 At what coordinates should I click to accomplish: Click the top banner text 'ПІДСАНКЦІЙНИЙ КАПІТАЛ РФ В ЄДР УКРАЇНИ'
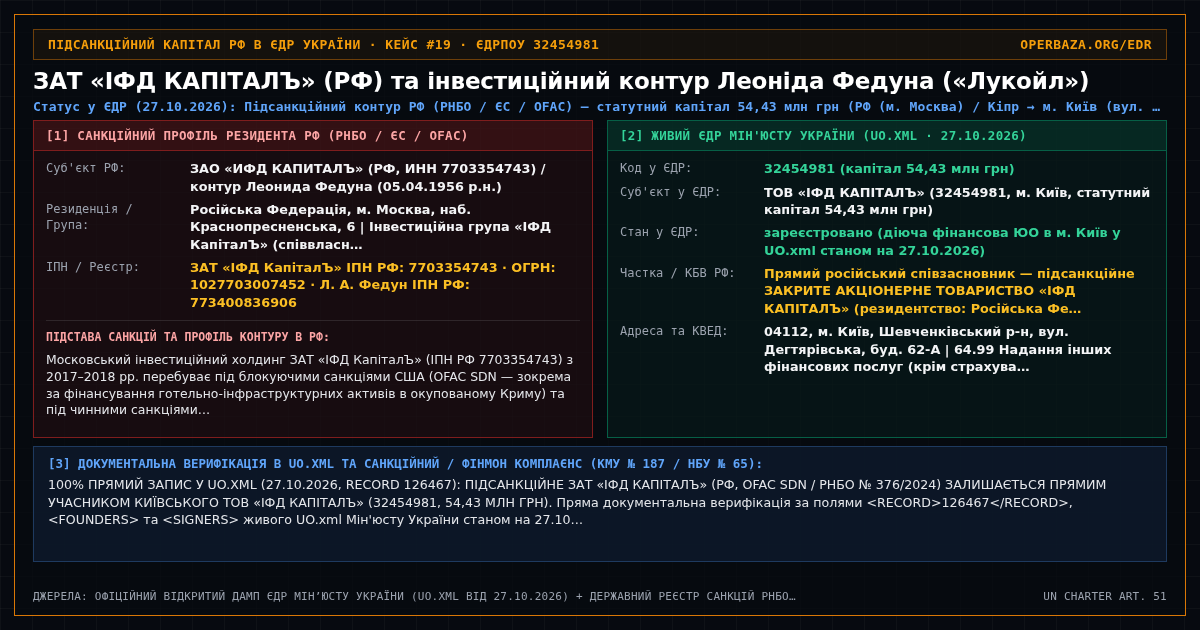(x=204, y=45)
